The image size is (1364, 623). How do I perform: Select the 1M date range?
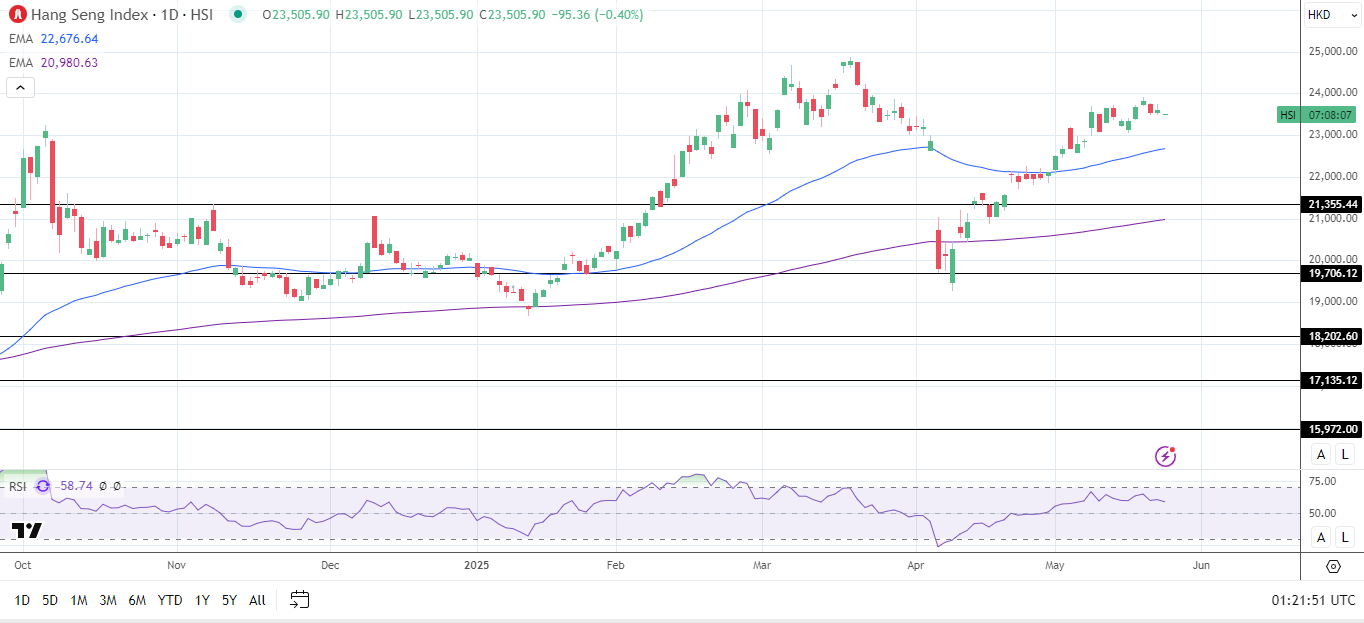tap(79, 600)
